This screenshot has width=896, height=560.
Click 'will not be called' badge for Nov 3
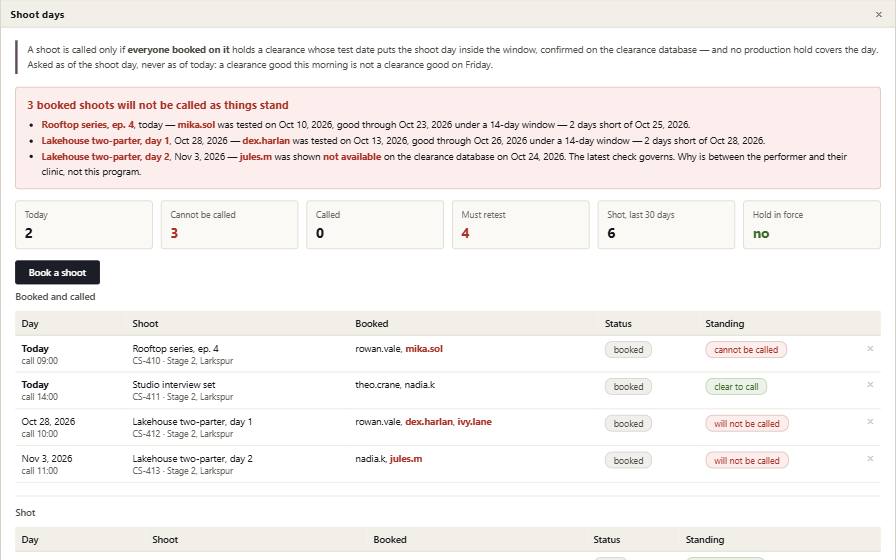coord(747,461)
